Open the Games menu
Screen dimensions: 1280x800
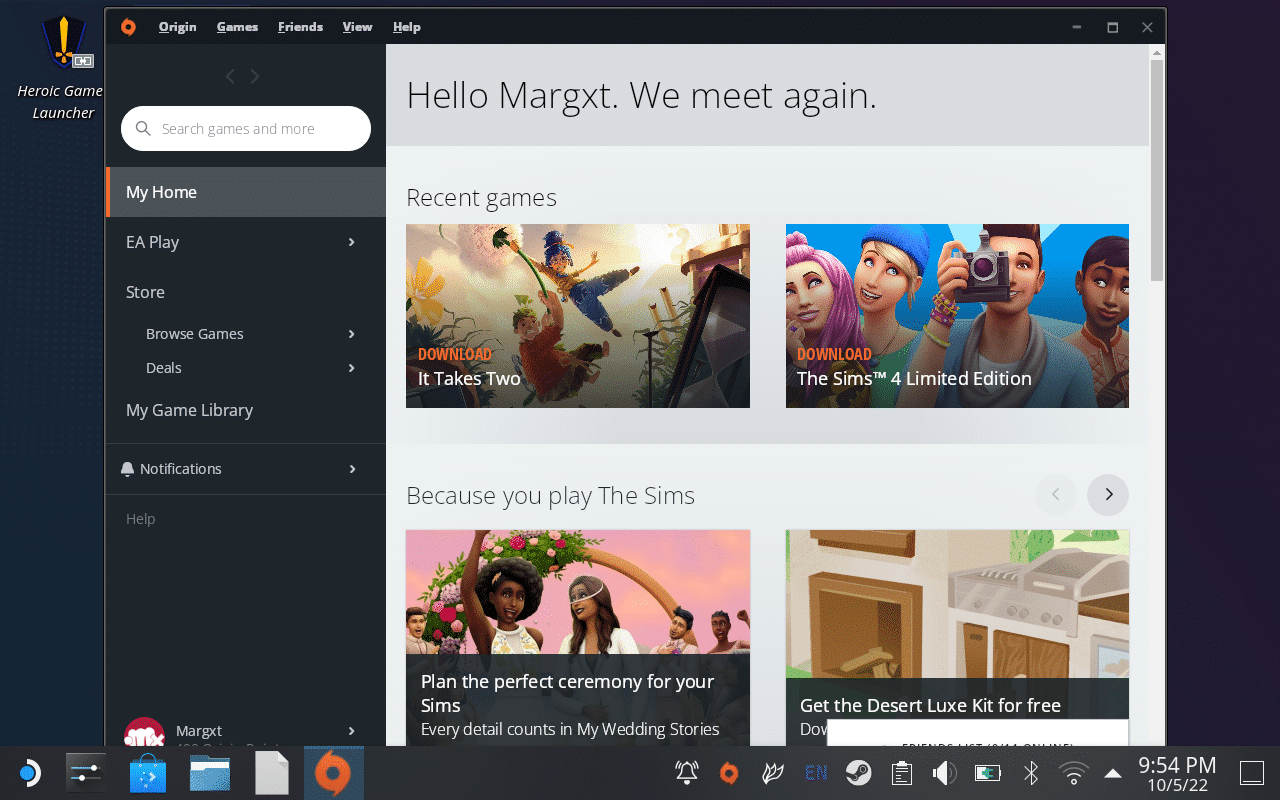(237, 27)
